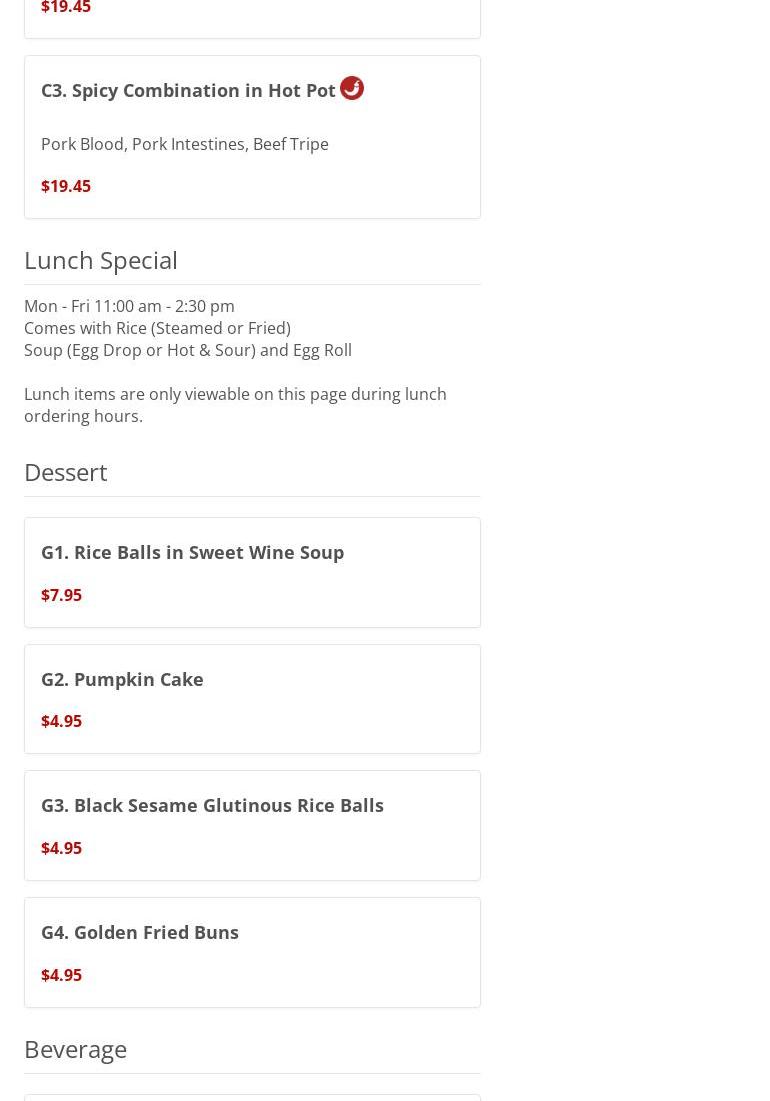Image resolution: width=770 pixels, height=1101 pixels.
Task: Open G4. Golden Fried Buns item
Action: click(140, 932)
